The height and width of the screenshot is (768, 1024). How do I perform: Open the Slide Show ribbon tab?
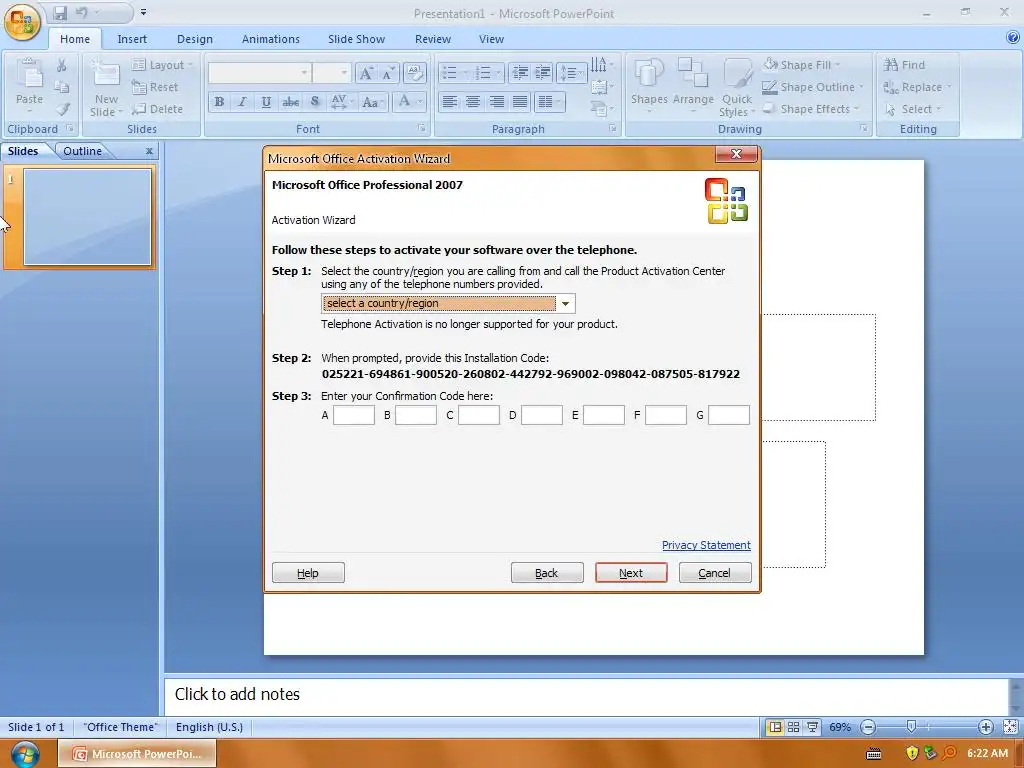pos(357,39)
